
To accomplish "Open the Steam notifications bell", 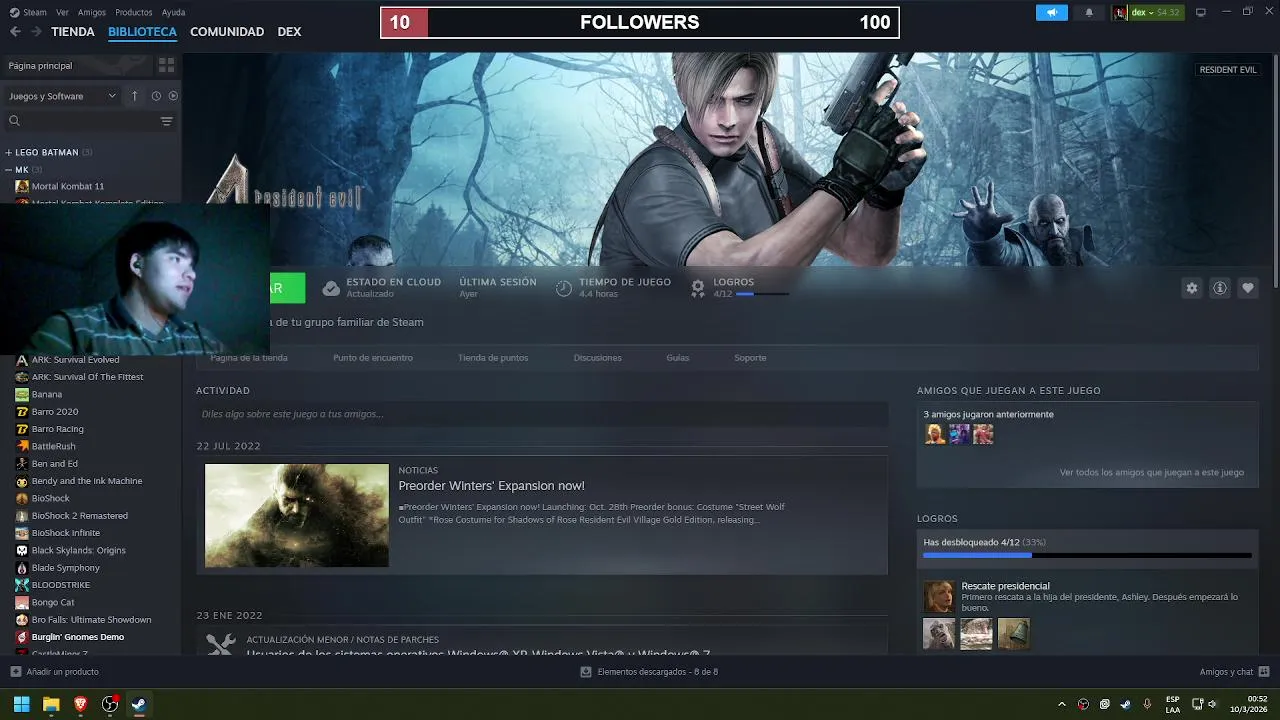I will coord(1089,12).
